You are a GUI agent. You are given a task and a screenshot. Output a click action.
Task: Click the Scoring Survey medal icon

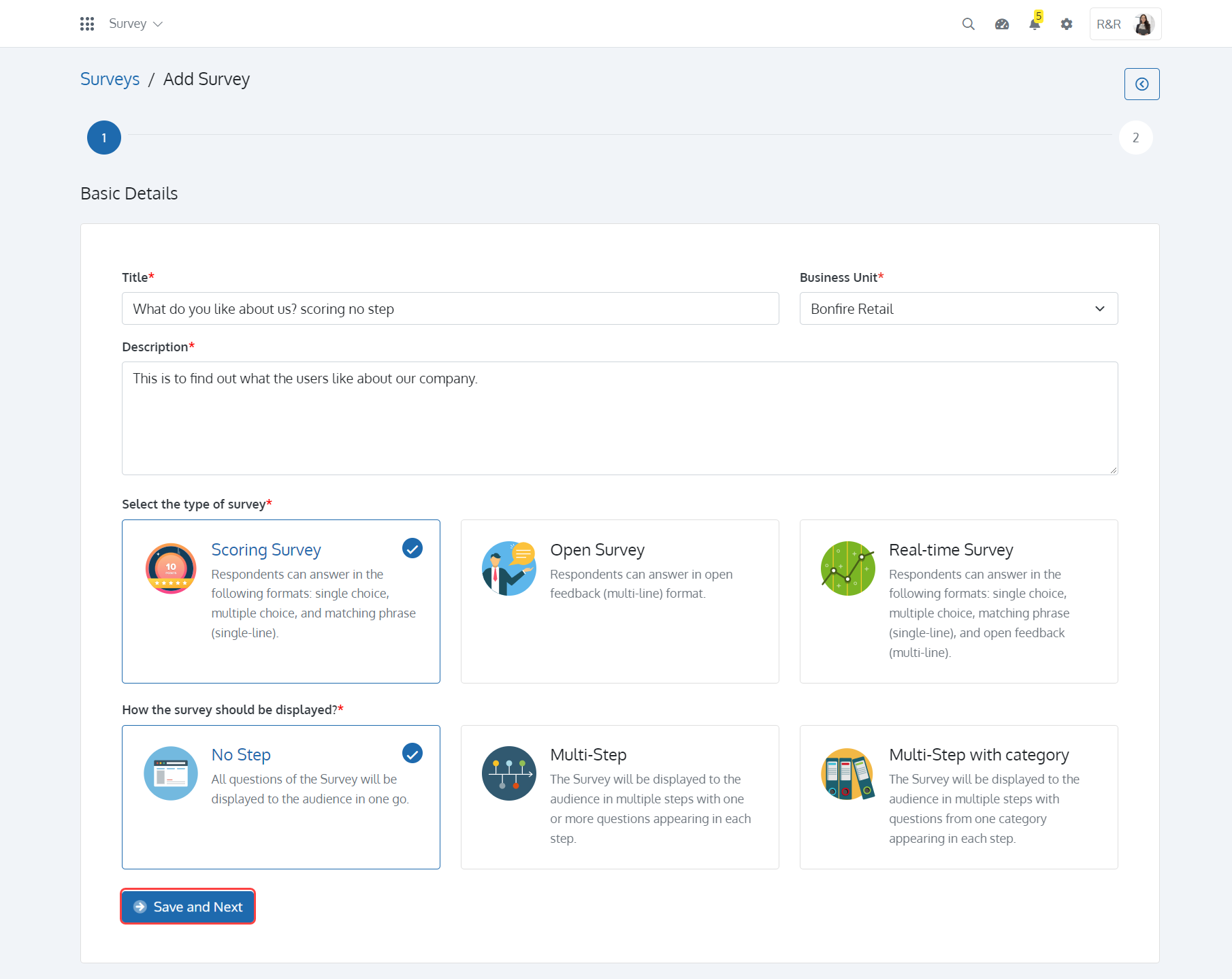(171, 568)
